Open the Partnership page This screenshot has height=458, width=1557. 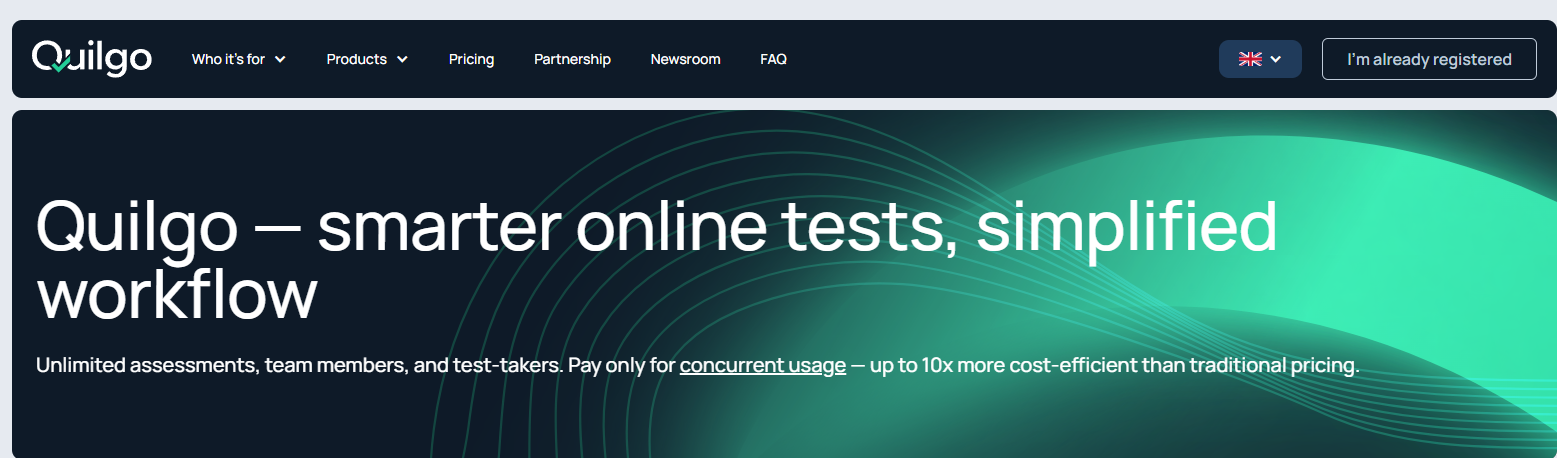(x=572, y=59)
